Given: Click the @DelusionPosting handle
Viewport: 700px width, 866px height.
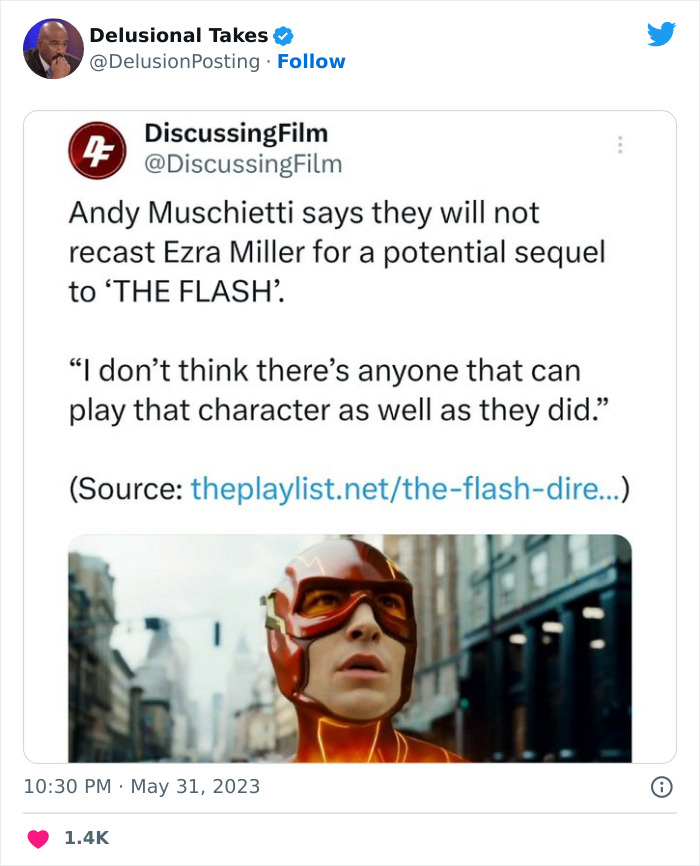Looking at the screenshot, I should 175,62.
